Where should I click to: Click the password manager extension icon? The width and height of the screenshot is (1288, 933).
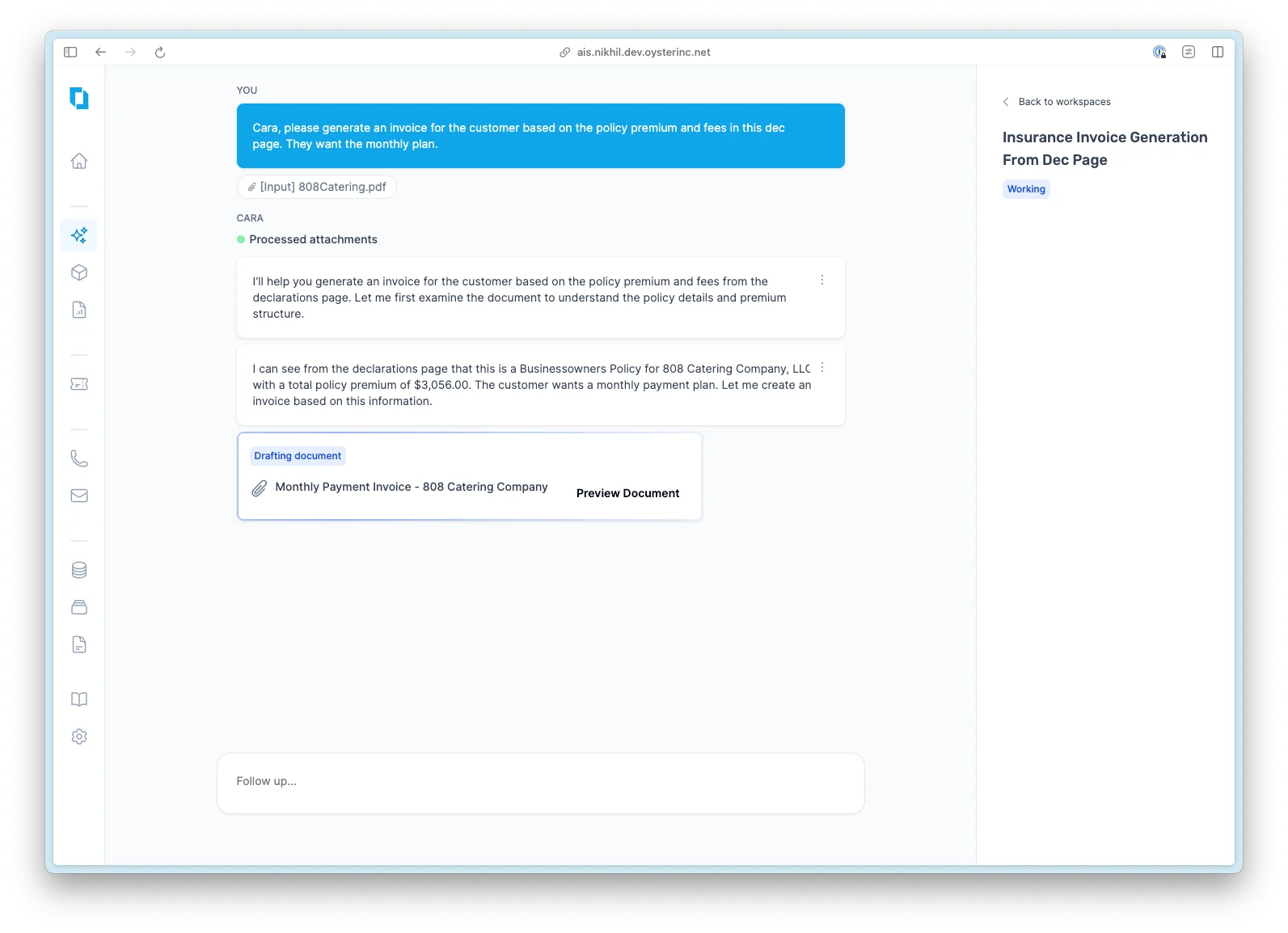click(x=1159, y=52)
